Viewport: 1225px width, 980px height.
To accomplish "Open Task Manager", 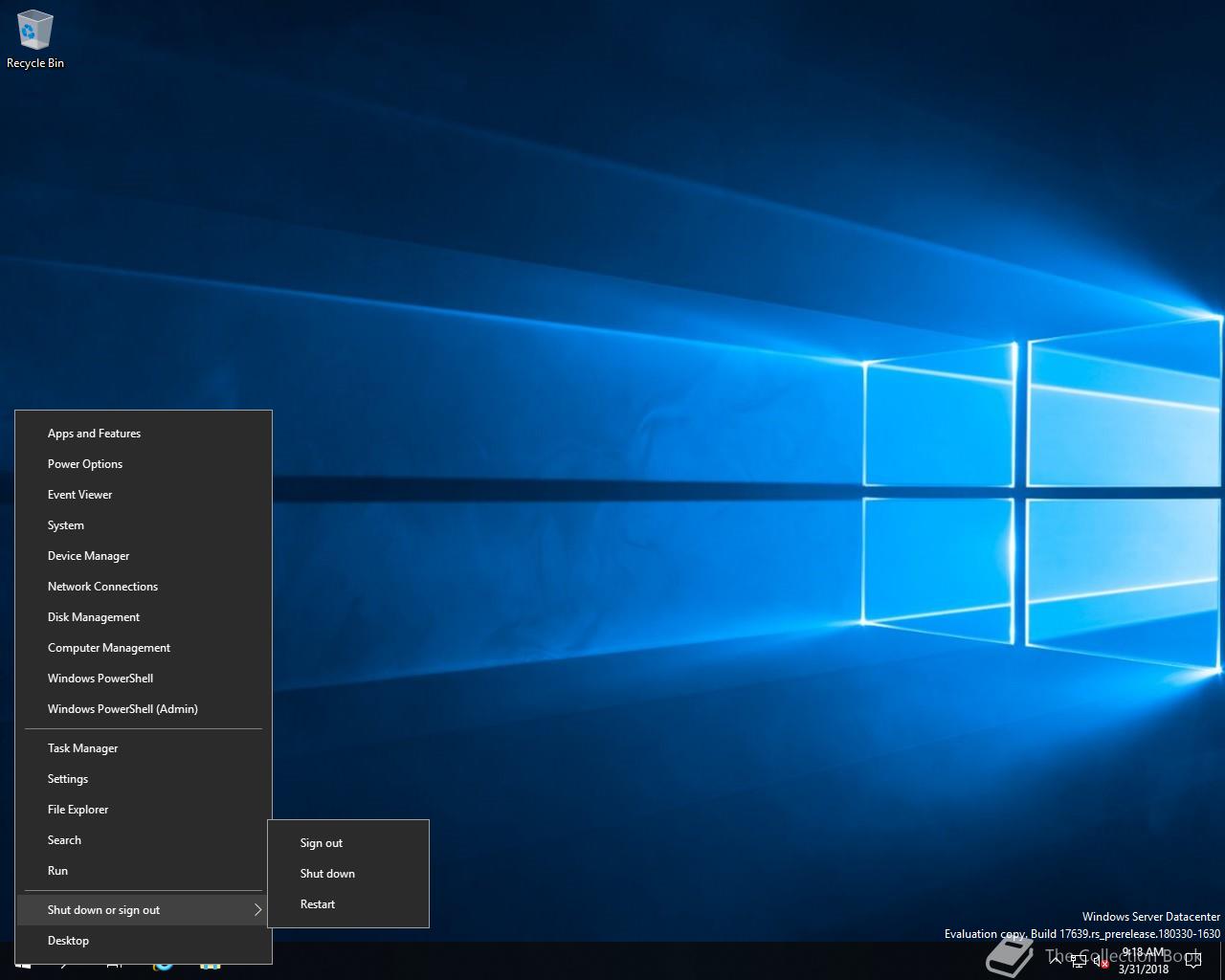I will tap(144, 748).
